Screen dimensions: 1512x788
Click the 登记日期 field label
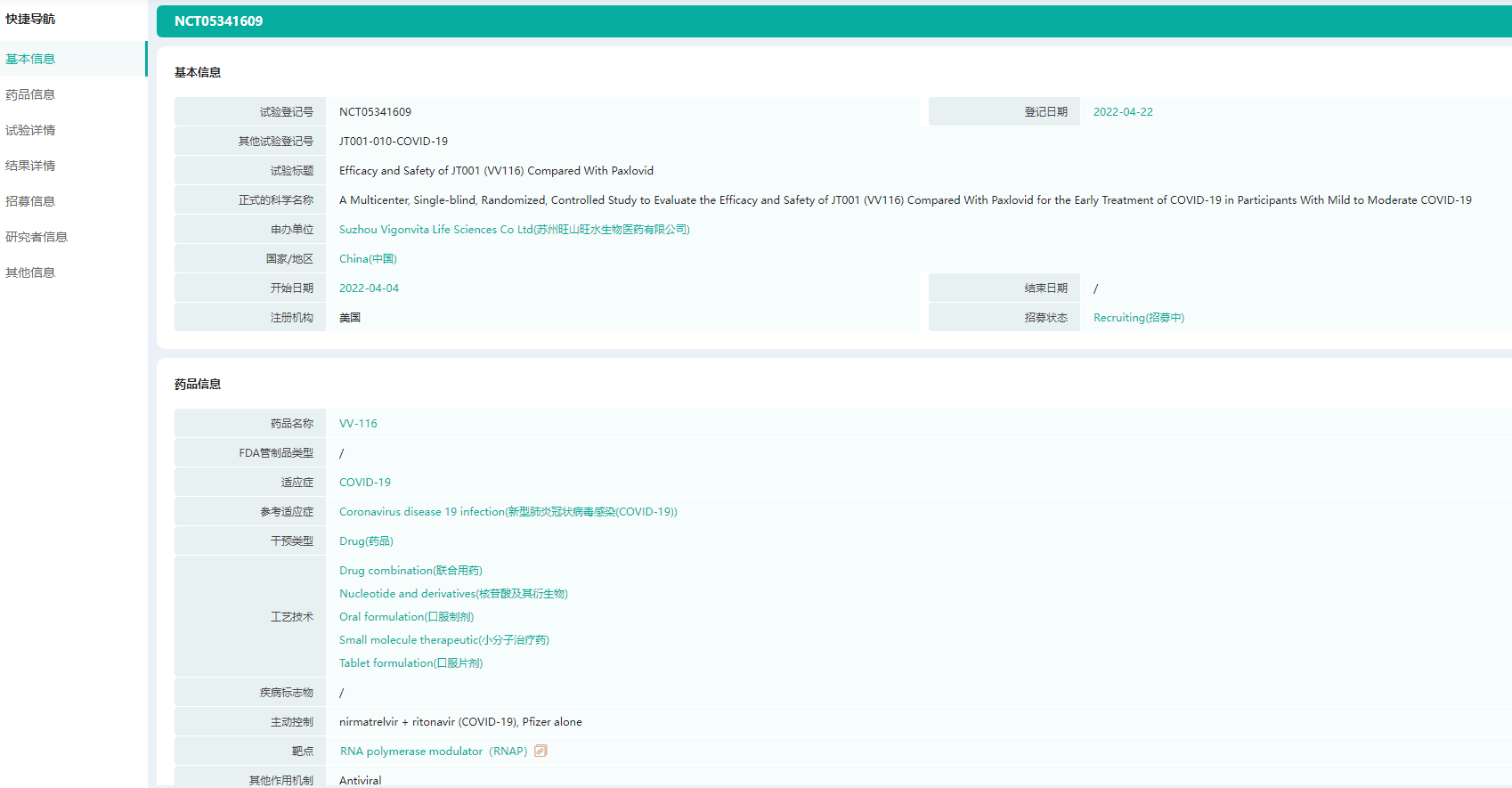coord(1045,112)
